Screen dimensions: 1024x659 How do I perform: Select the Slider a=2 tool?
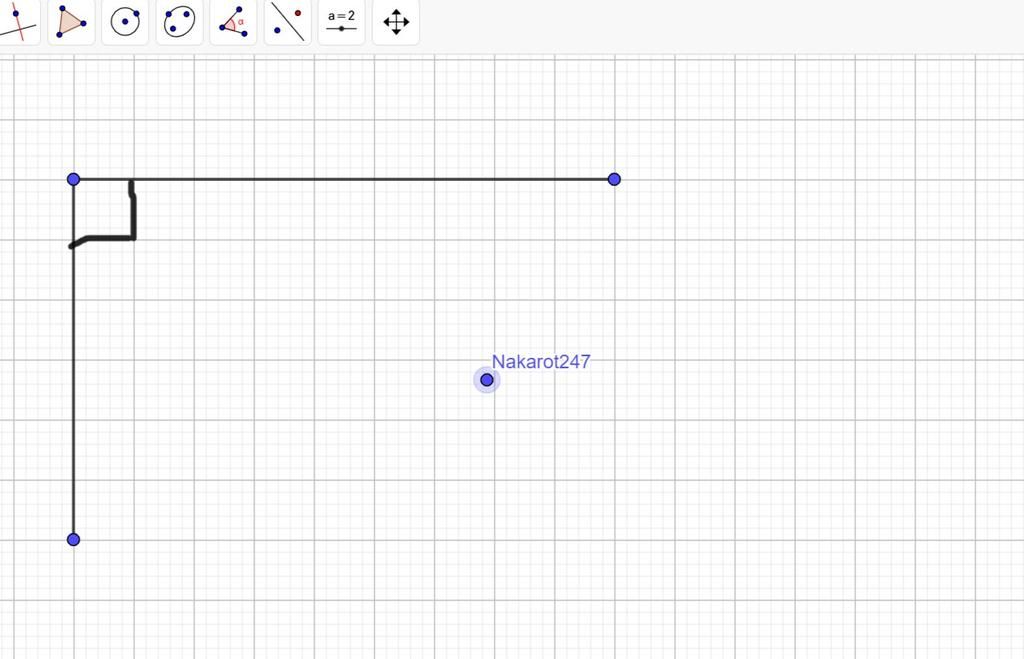(342, 22)
